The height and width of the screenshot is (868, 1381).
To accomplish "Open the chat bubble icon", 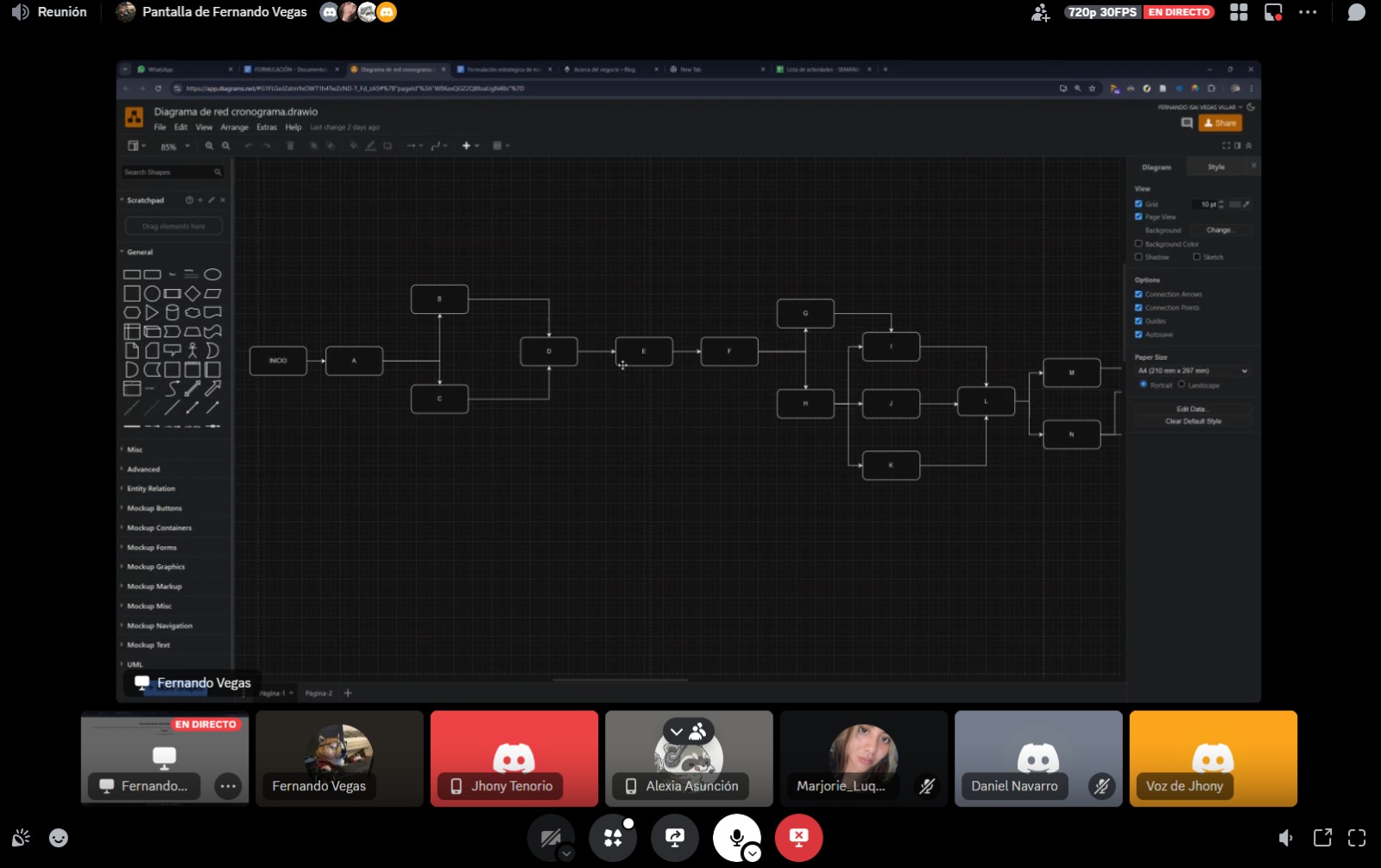I will click(x=1357, y=13).
